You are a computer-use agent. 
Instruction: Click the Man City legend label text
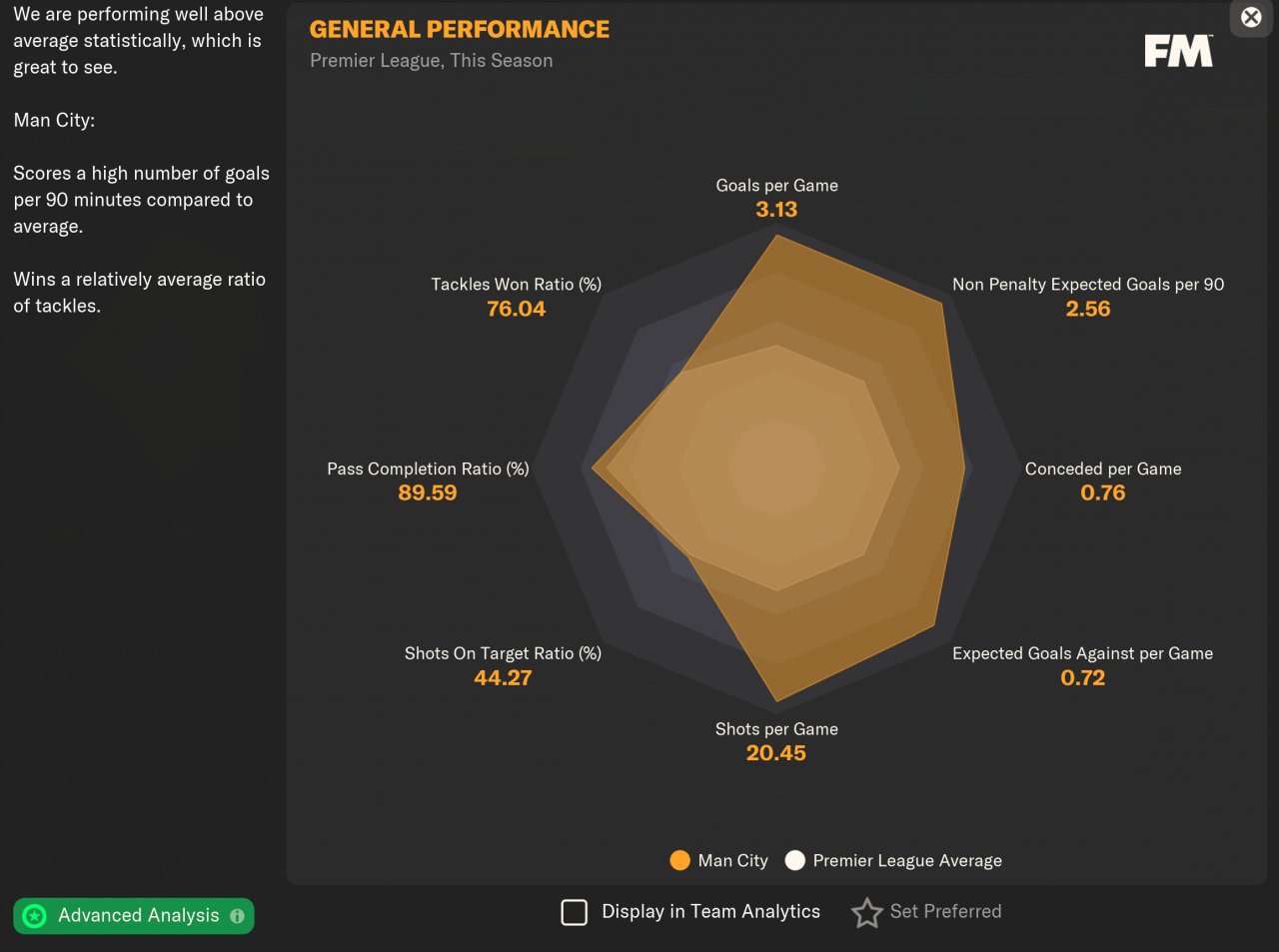pyautogui.click(x=732, y=860)
